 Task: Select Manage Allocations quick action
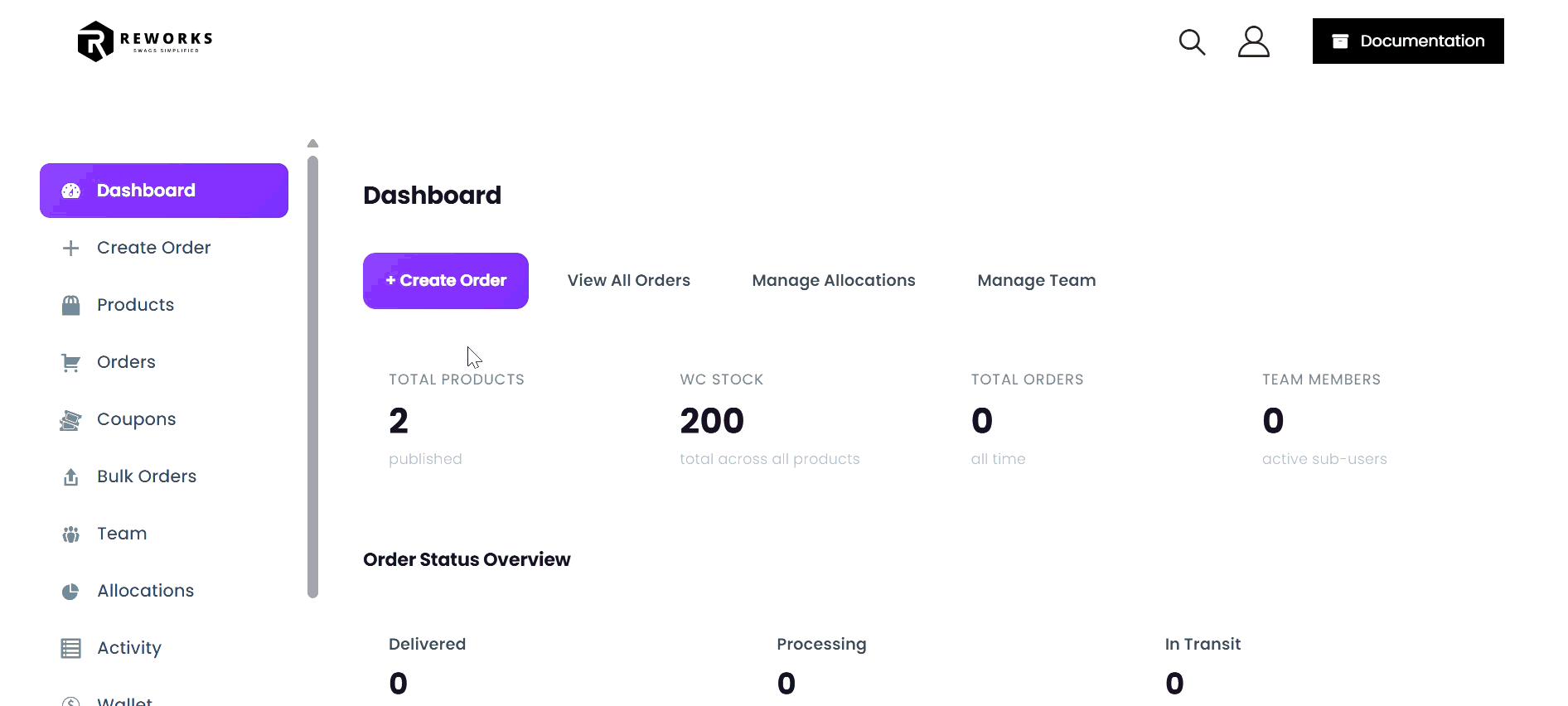[x=833, y=280]
